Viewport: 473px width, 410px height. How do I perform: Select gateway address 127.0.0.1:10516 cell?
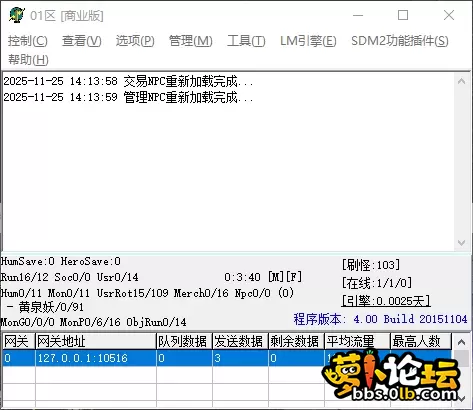click(x=96, y=358)
